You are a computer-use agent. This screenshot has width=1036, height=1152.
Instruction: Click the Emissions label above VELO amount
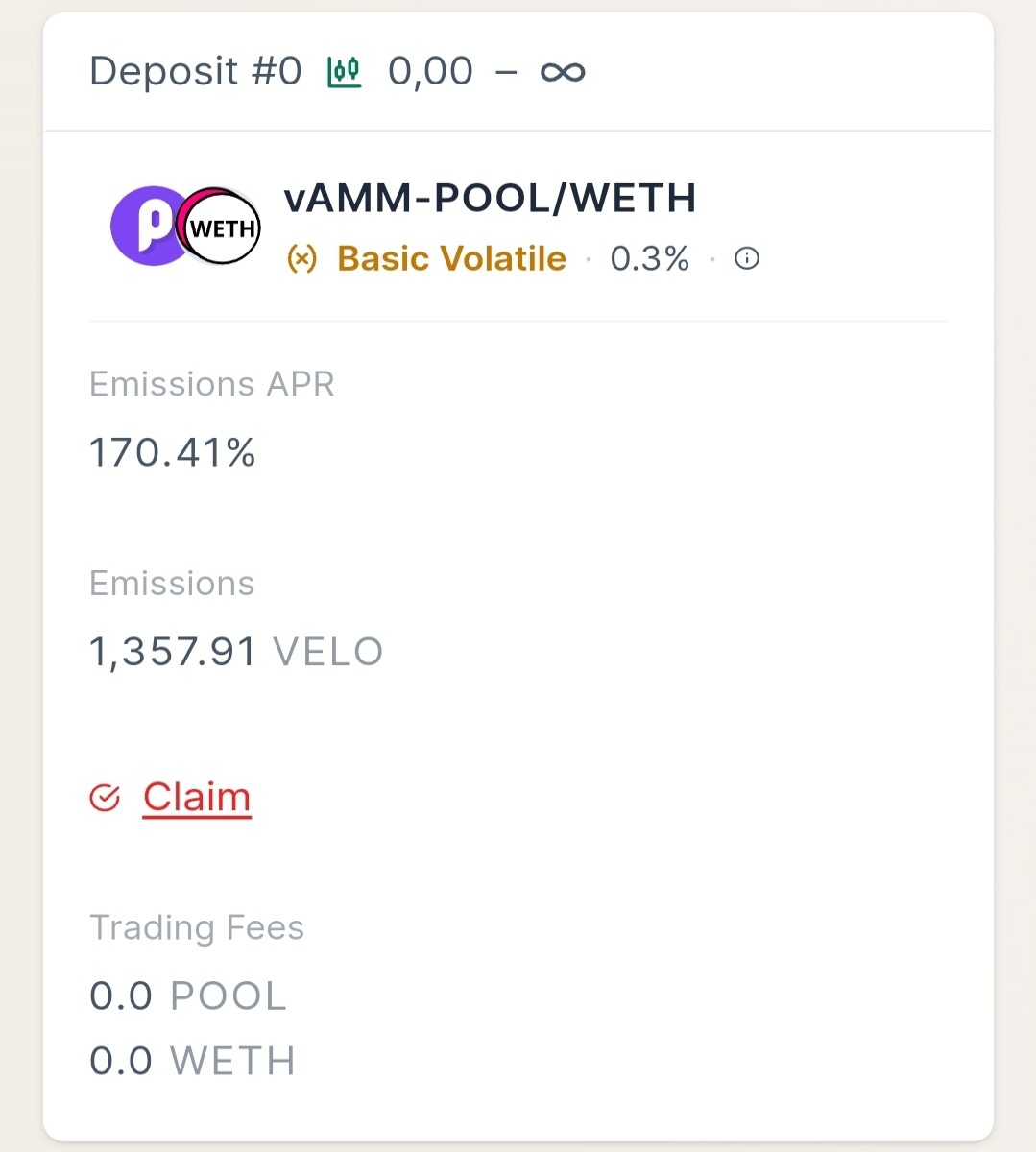point(172,584)
